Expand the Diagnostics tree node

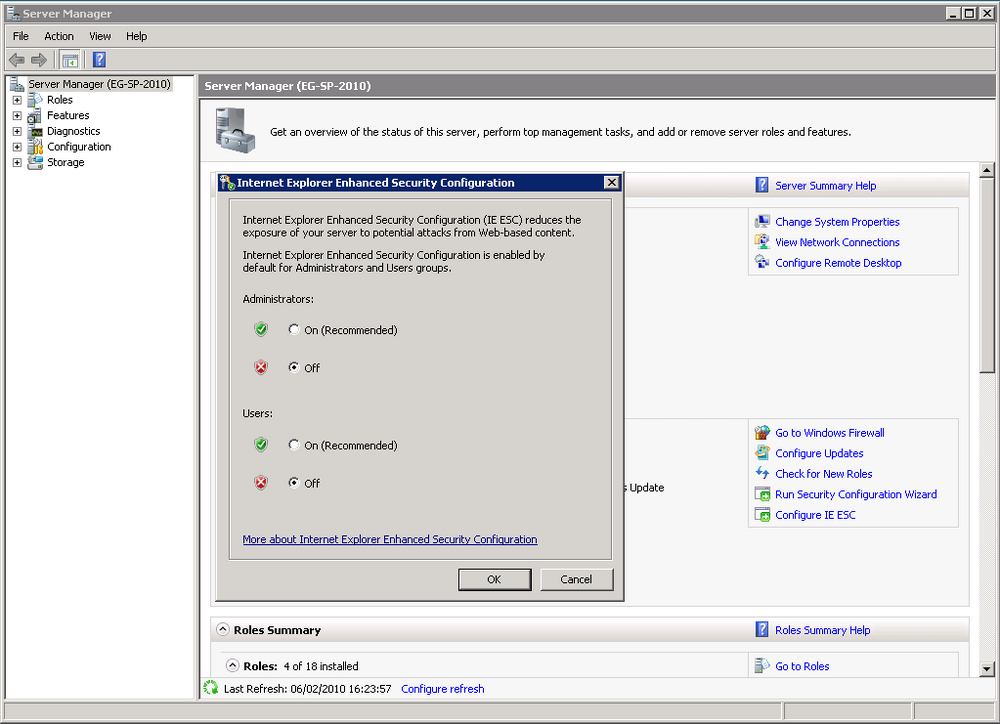click(x=17, y=131)
